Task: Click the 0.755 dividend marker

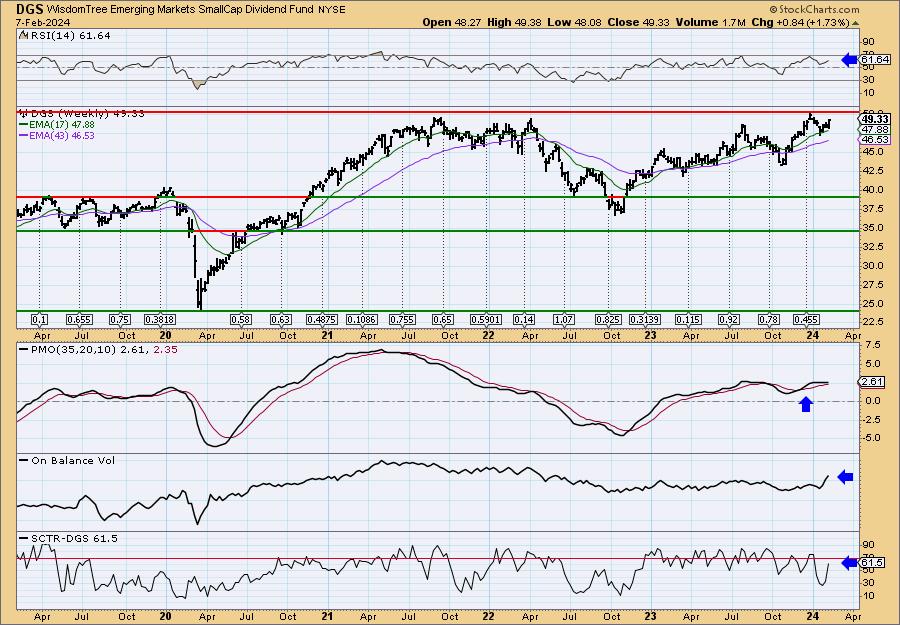Action: 402,320
